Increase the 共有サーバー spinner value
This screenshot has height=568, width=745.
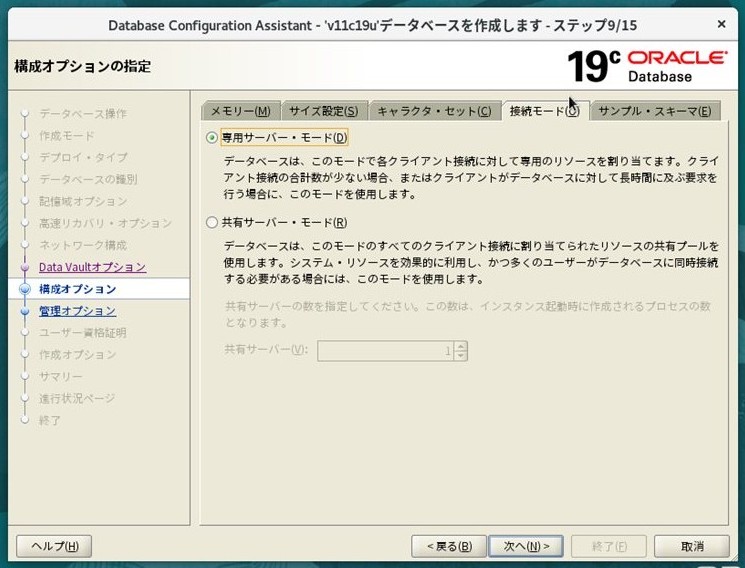(x=460, y=347)
